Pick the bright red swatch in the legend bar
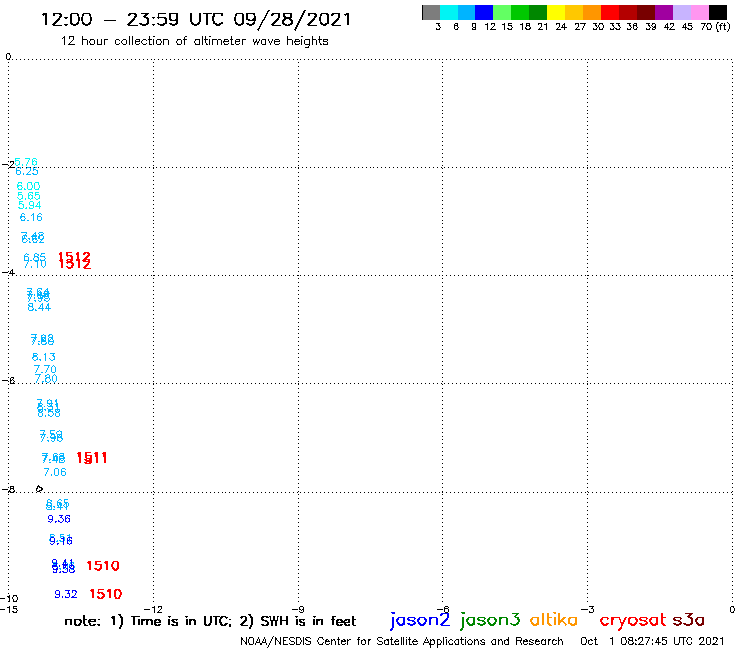This screenshot has height=650, width=740. (610, 12)
